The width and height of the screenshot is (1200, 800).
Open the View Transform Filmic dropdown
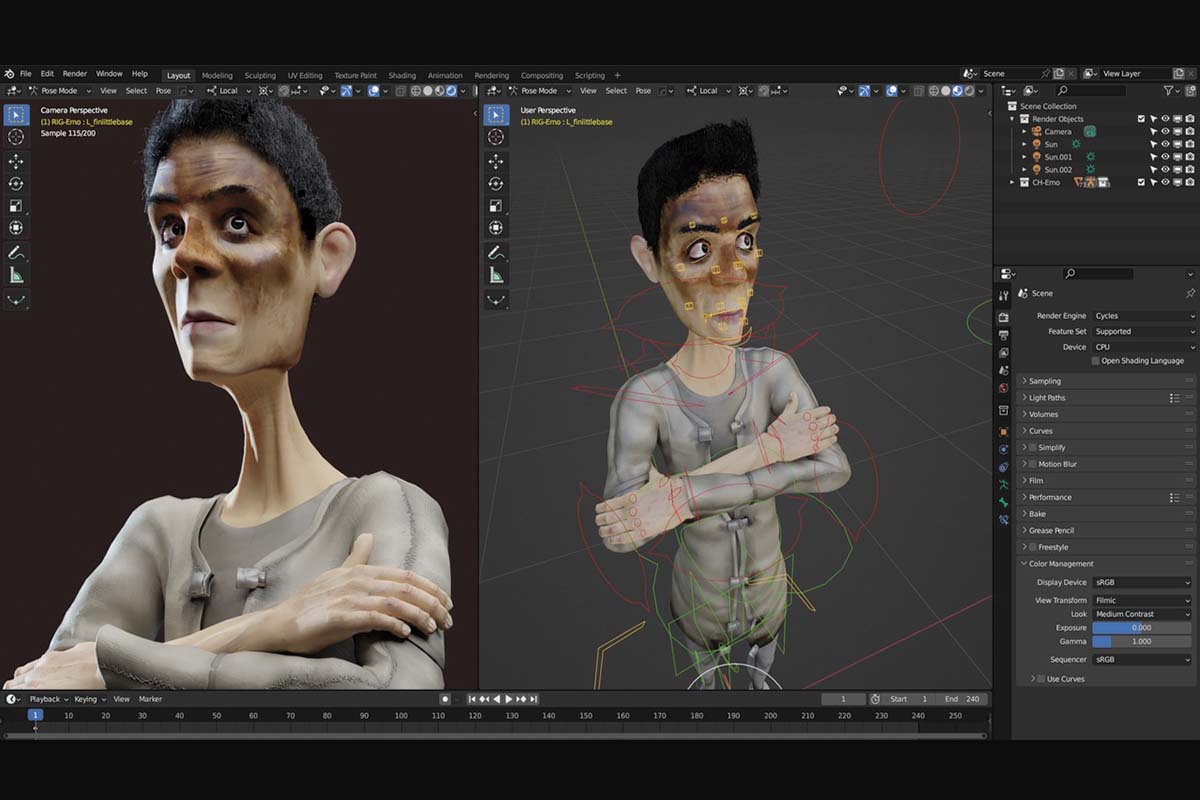[1143, 600]
